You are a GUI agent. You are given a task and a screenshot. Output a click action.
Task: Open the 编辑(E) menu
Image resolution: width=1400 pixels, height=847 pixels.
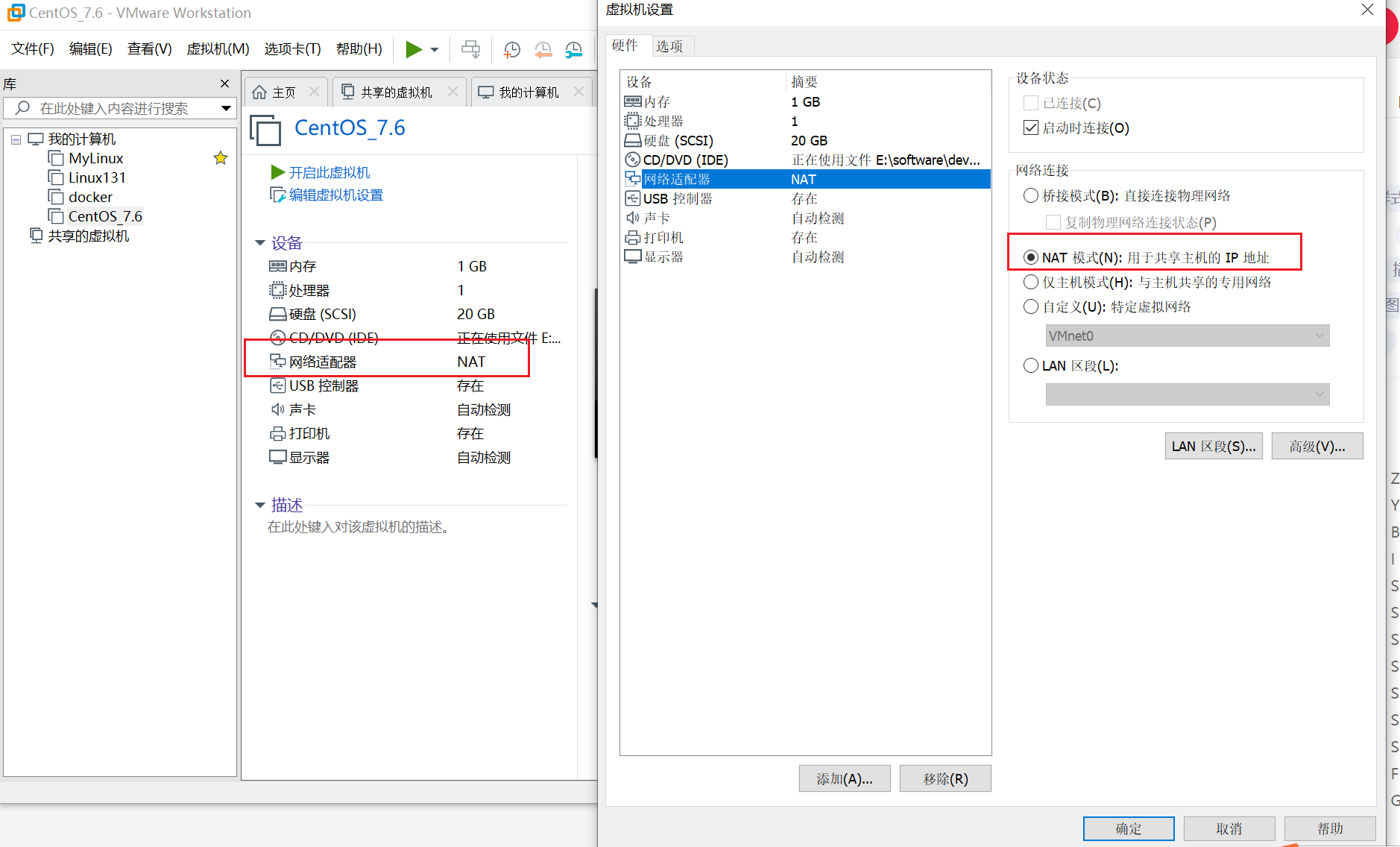click(90, 49)
